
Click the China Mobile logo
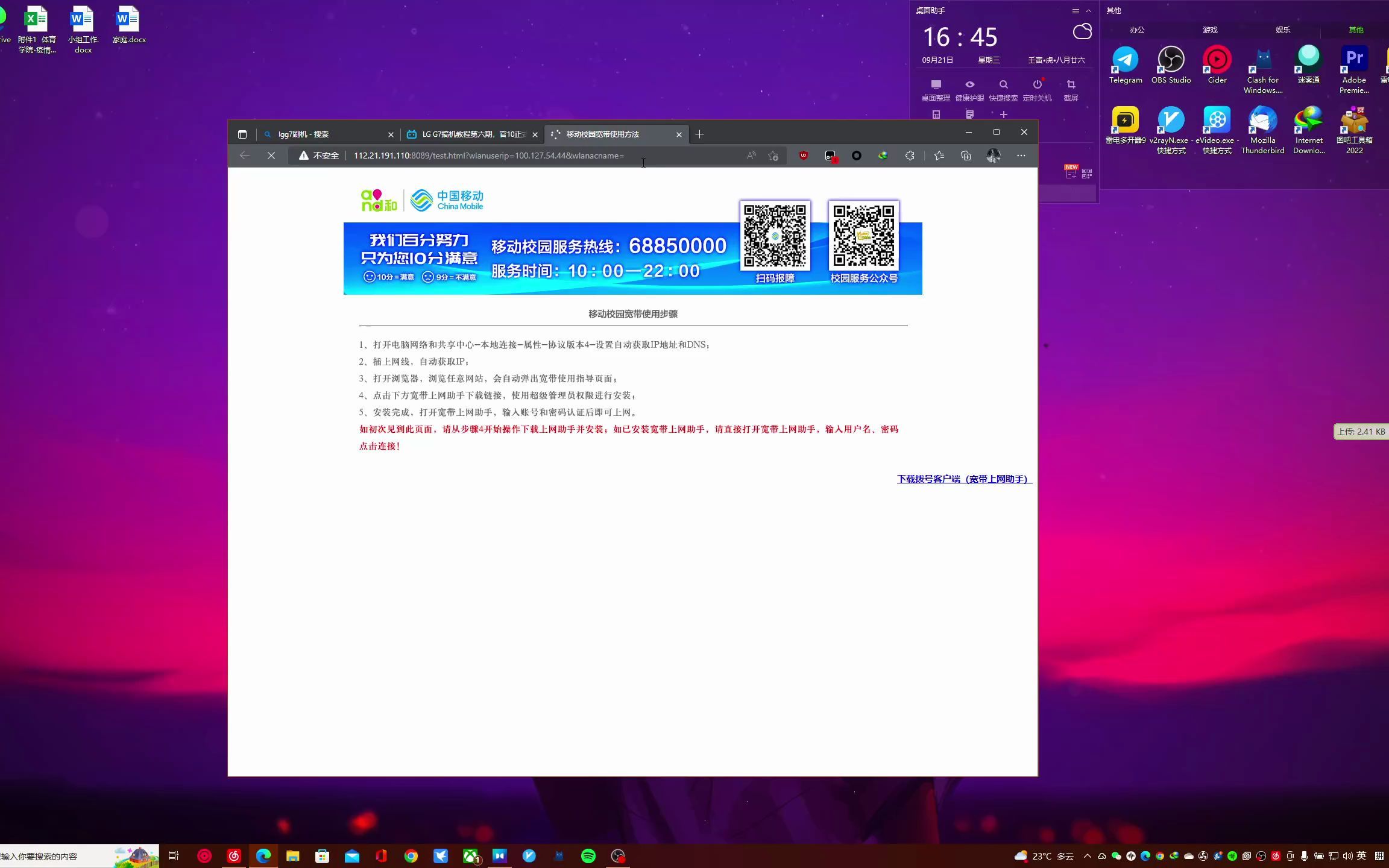pyautogui.click(x=447, y=200)
